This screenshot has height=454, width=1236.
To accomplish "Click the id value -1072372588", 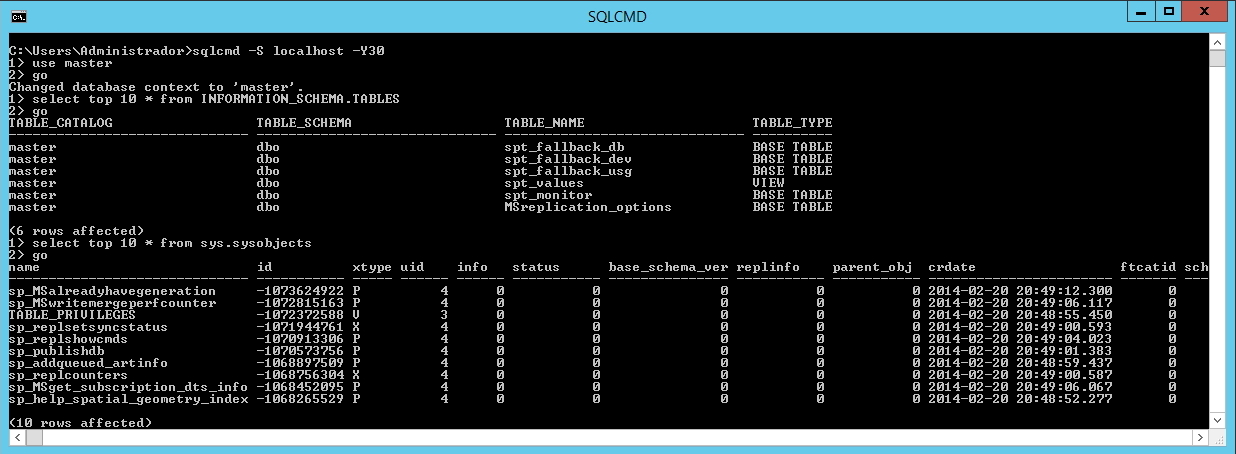I will coord(301,315).
